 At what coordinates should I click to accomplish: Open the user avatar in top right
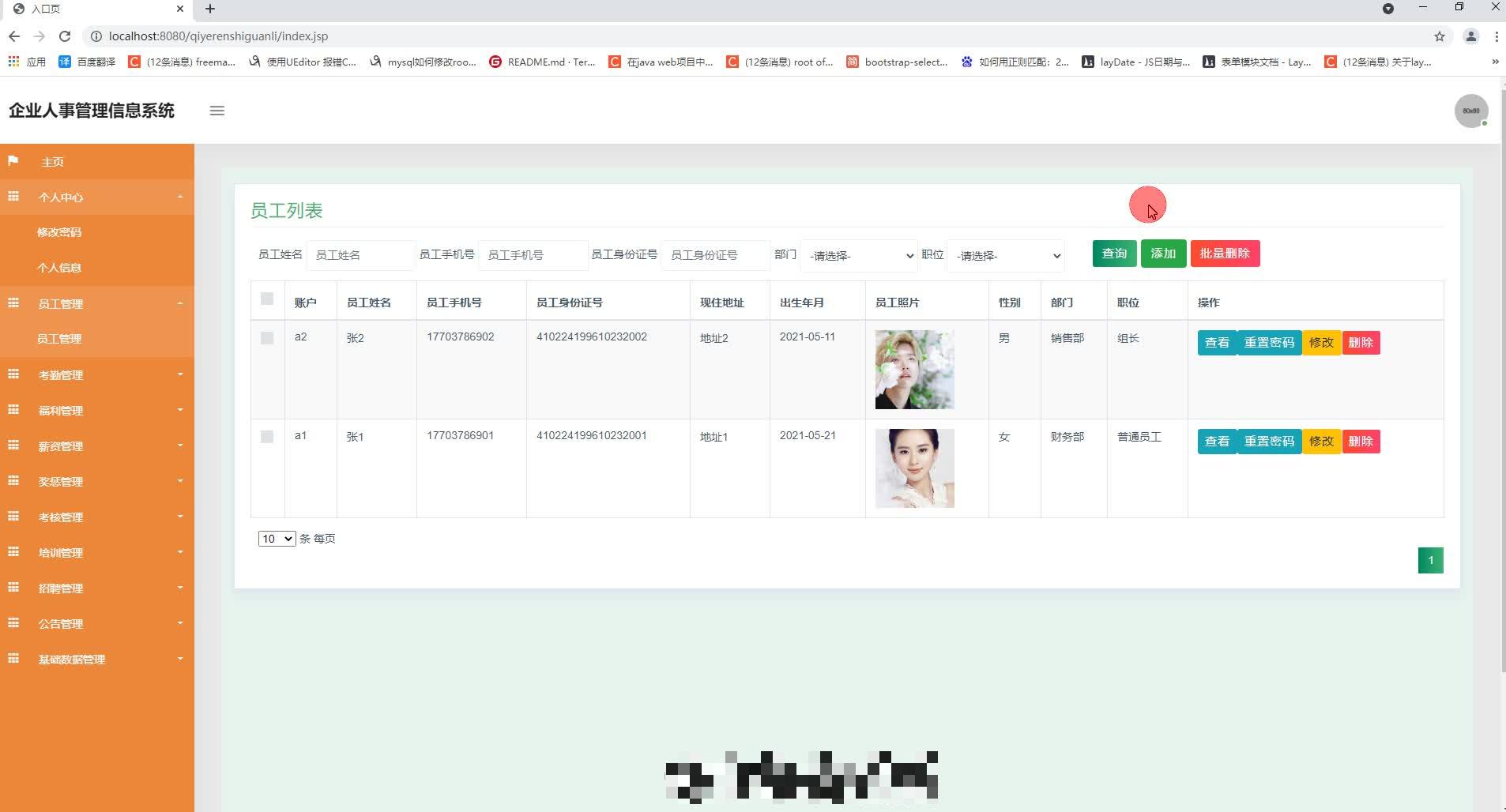(1471, 111)
